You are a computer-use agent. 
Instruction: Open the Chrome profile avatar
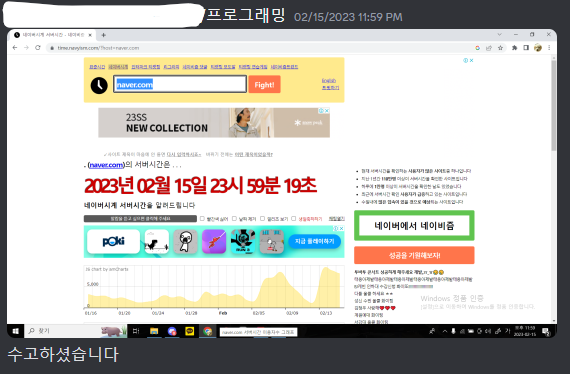pyautogui.click(x=538, y=48)
